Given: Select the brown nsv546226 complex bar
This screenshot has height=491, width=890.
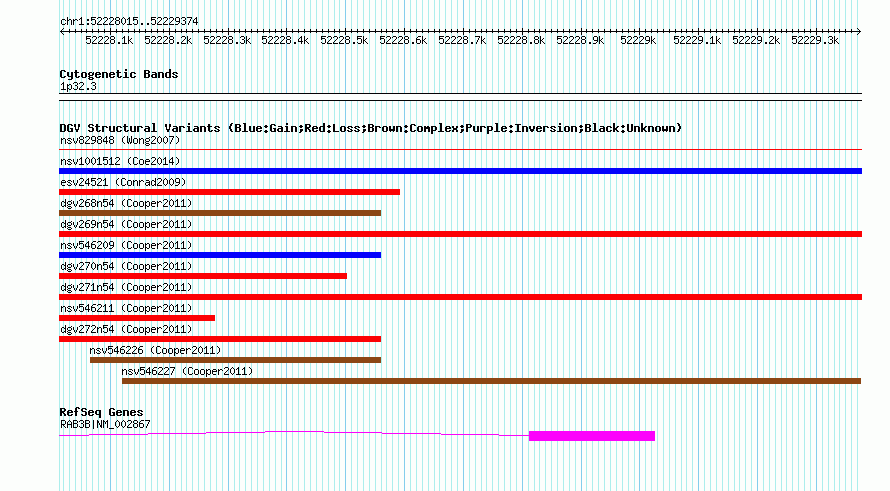Looking at the screenshot, I should tap(236, 360).
